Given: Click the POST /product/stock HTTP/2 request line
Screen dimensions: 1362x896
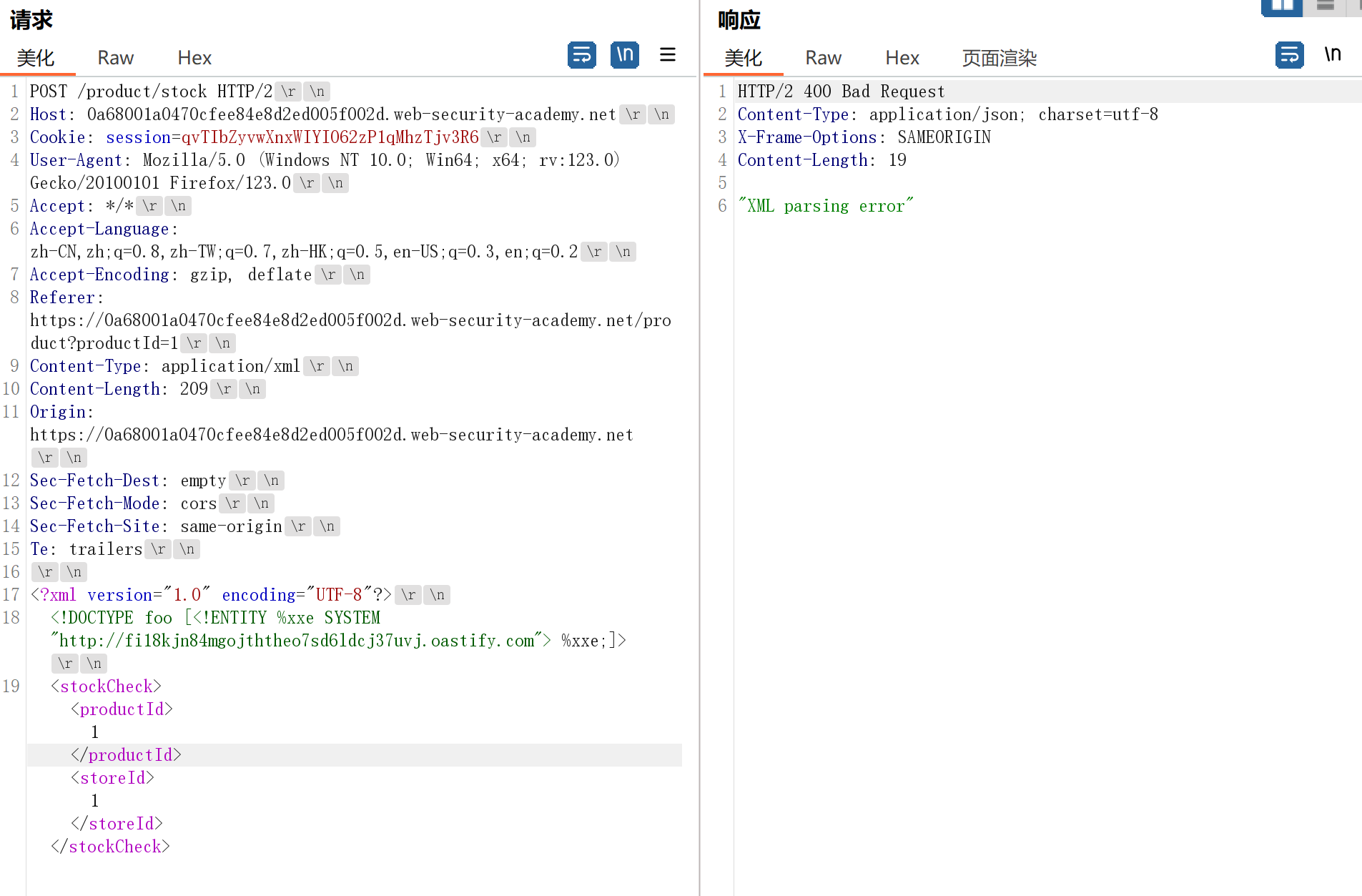Looking at the screenshot, I should [151, 92].
